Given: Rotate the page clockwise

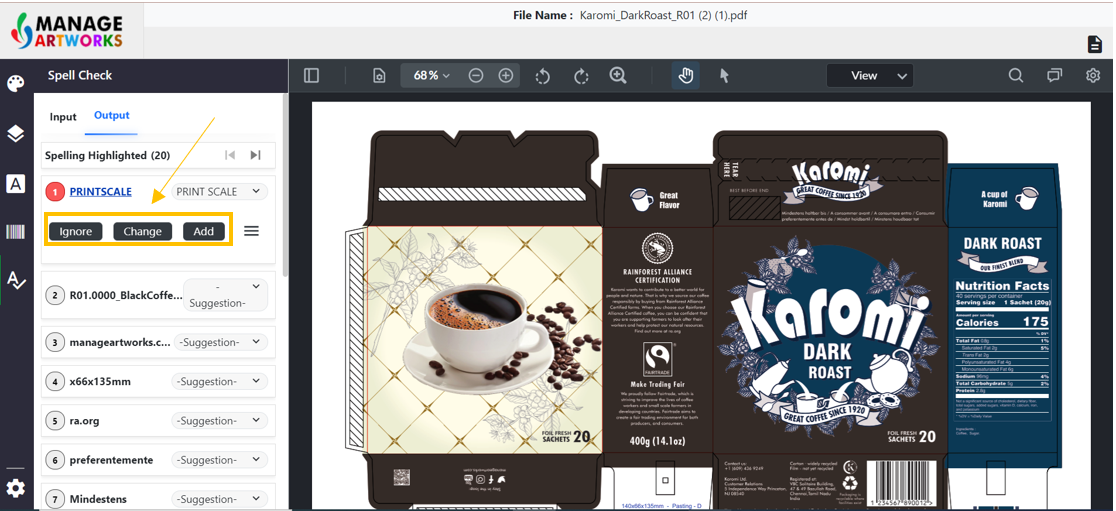Looking at the screenshot, I should [581, 75].
